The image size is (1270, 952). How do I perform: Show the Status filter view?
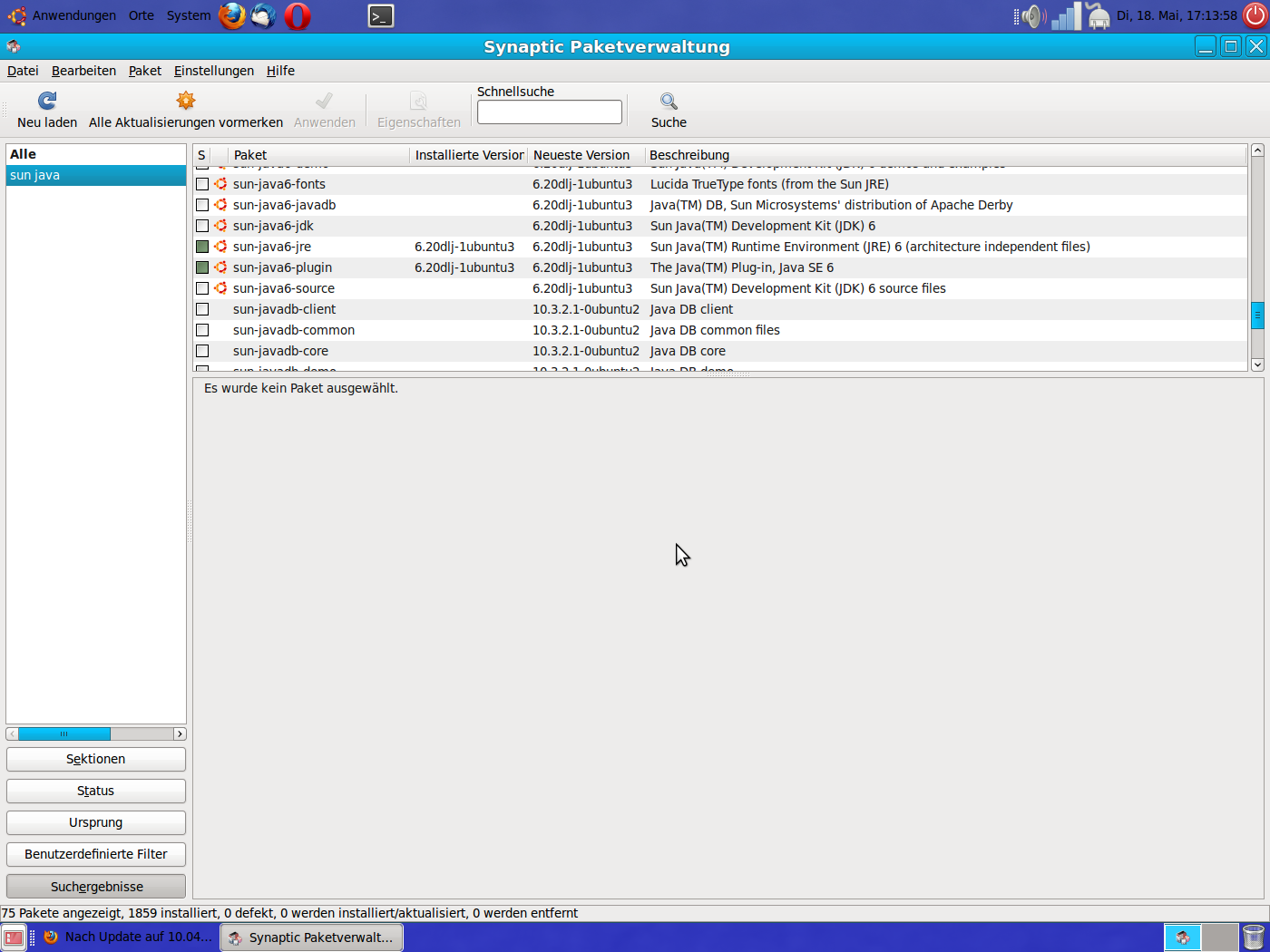[x=96, y=791]
